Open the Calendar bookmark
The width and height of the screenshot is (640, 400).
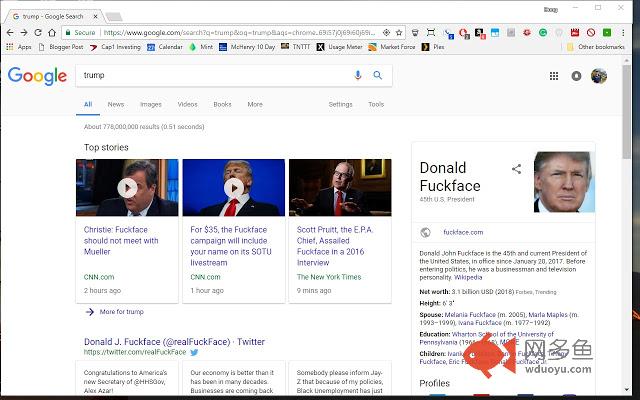click(165, 47)
